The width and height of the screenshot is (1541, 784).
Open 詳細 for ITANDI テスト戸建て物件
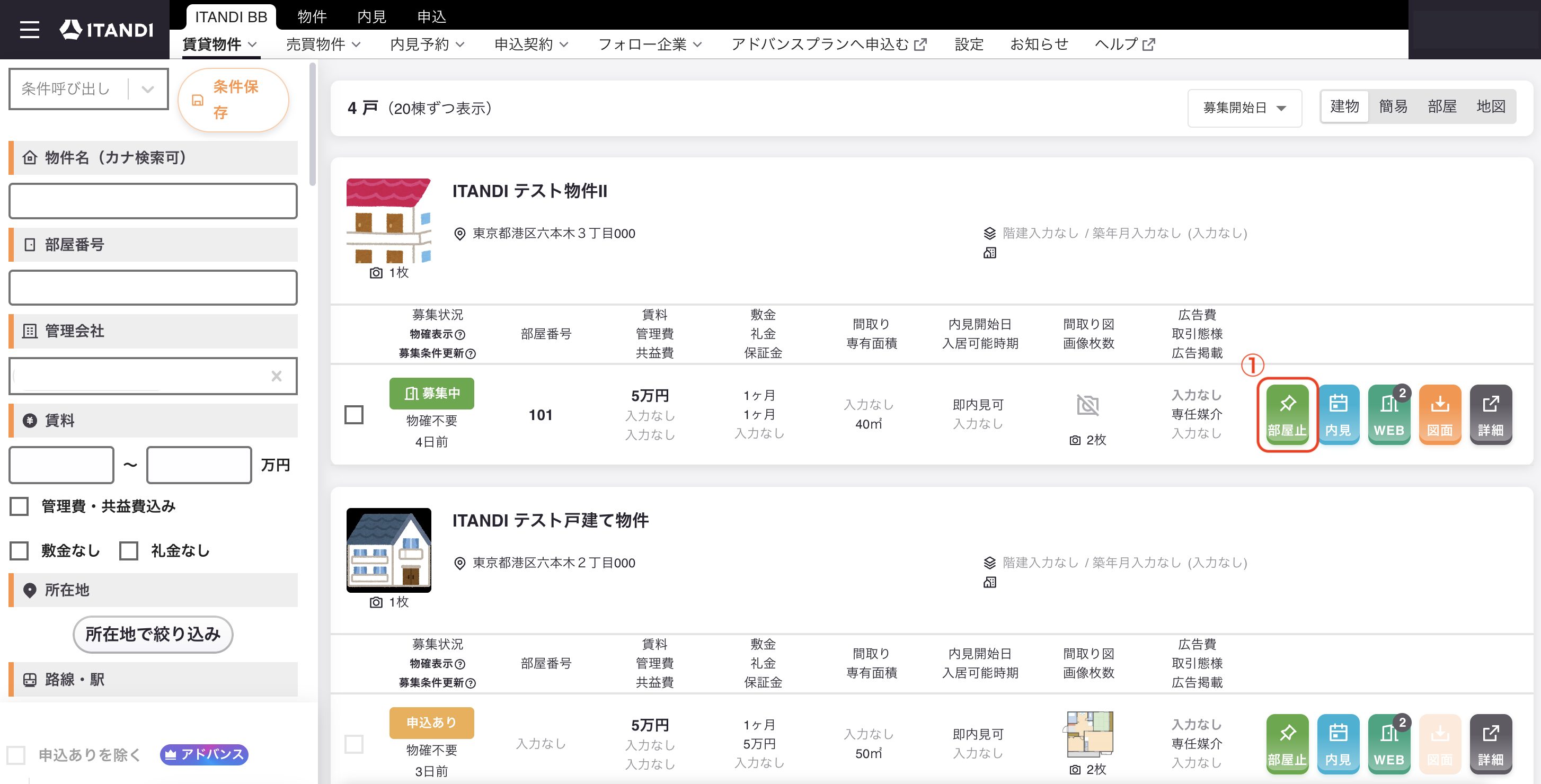click(1491, 744)
